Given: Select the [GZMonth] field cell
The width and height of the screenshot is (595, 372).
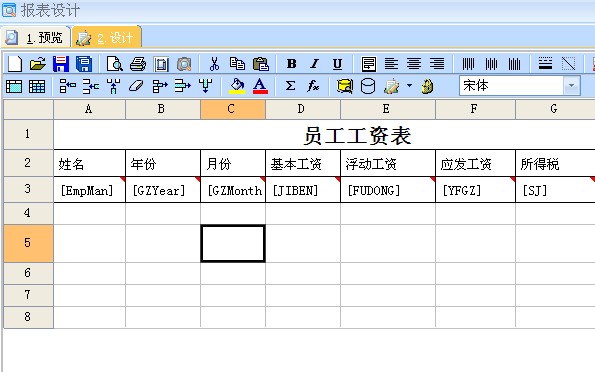Looking at the screenshot, I should tap(233, 189).
